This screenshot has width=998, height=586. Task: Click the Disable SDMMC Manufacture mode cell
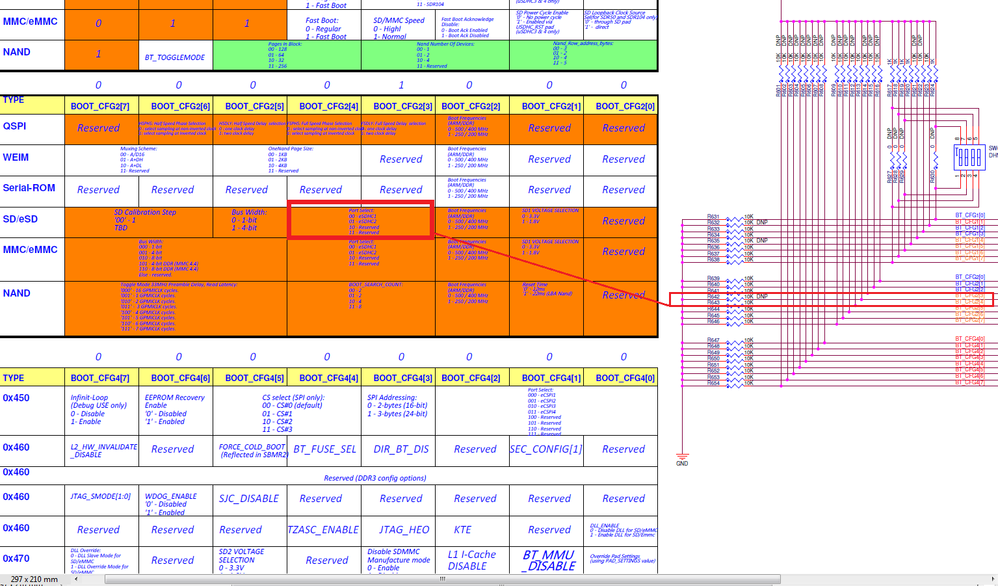398,561
